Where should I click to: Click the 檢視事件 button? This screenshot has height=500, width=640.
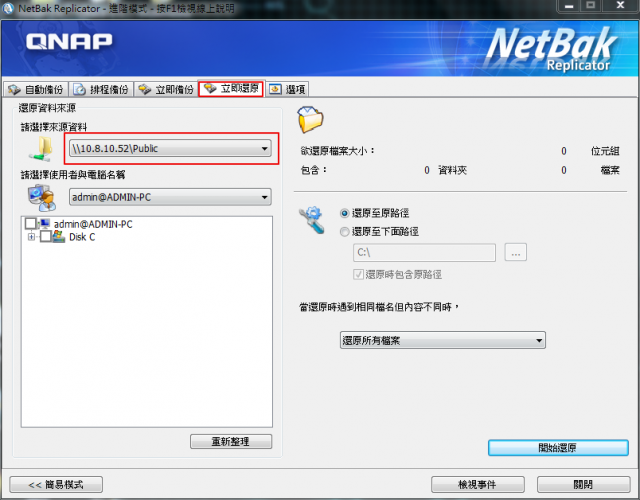pos(478,484)
